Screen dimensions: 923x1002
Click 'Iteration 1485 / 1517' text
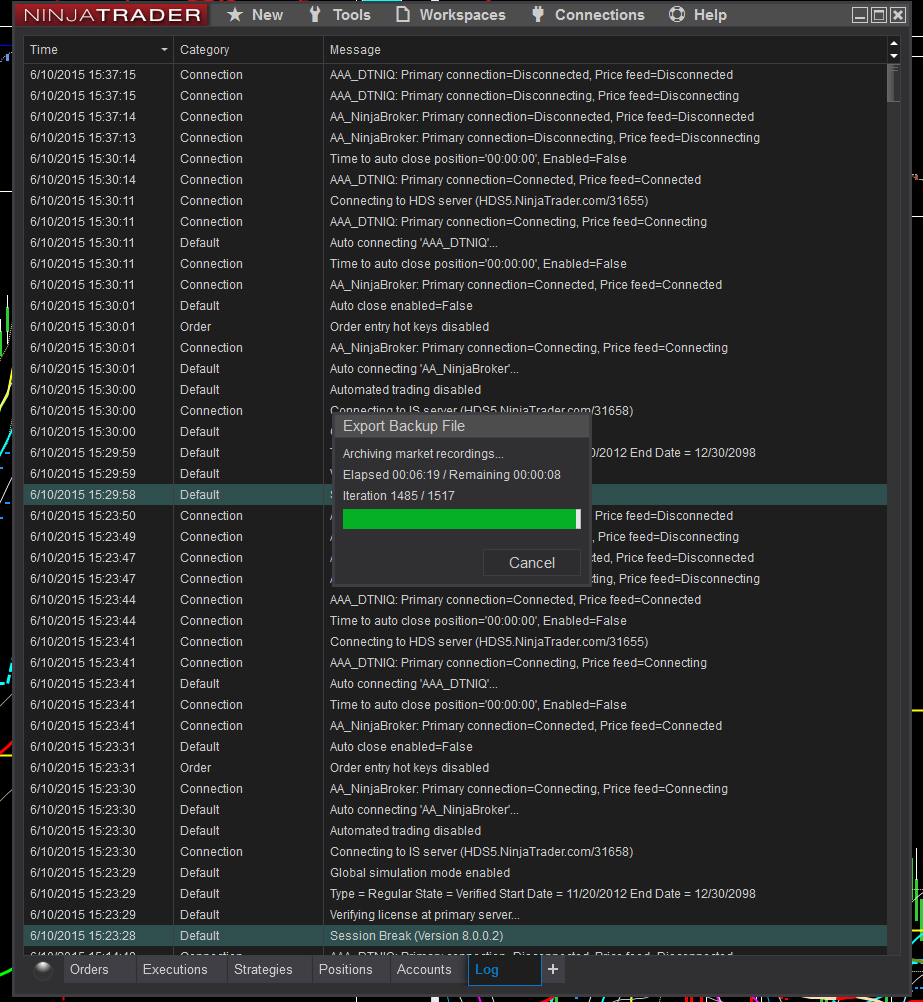click(x=399, y=496)
